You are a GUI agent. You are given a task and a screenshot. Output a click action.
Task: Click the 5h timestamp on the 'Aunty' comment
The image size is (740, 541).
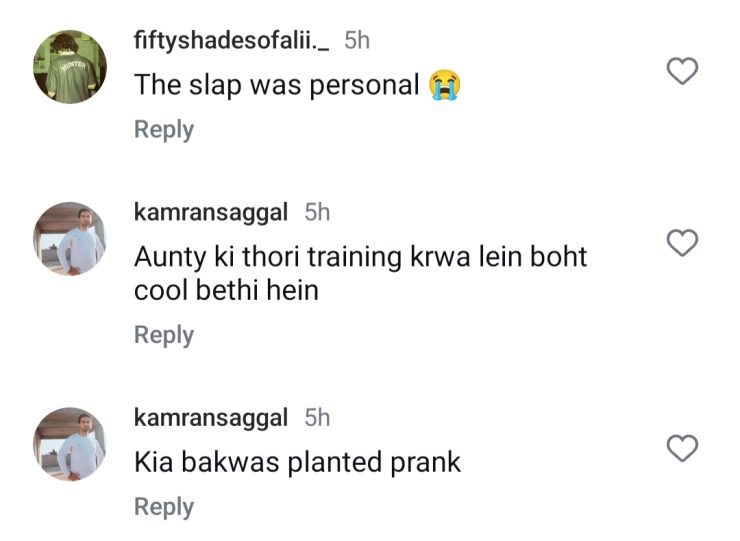pos(317,212)
